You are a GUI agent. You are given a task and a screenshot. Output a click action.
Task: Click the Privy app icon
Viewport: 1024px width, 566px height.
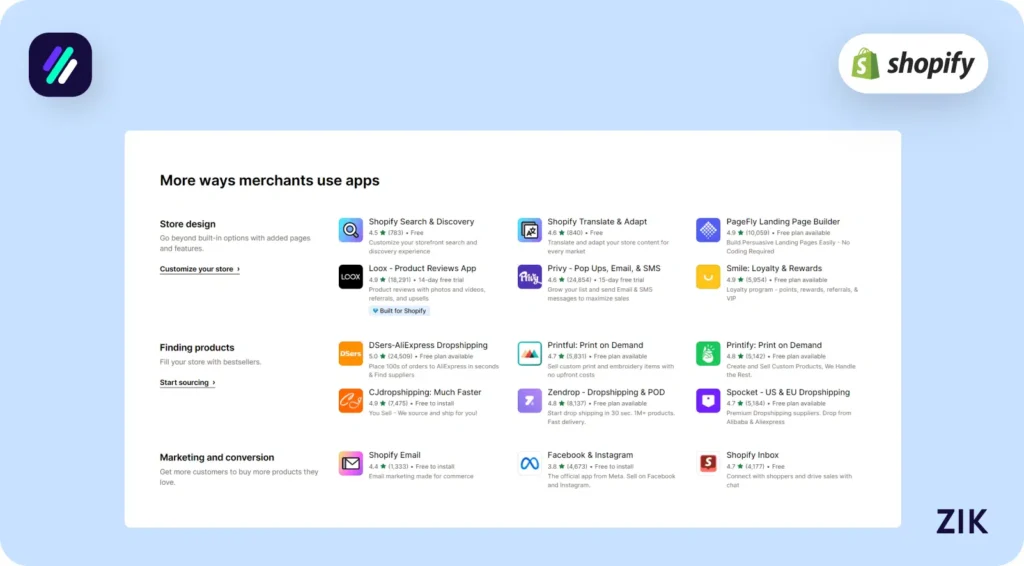(x=530, y=277)
